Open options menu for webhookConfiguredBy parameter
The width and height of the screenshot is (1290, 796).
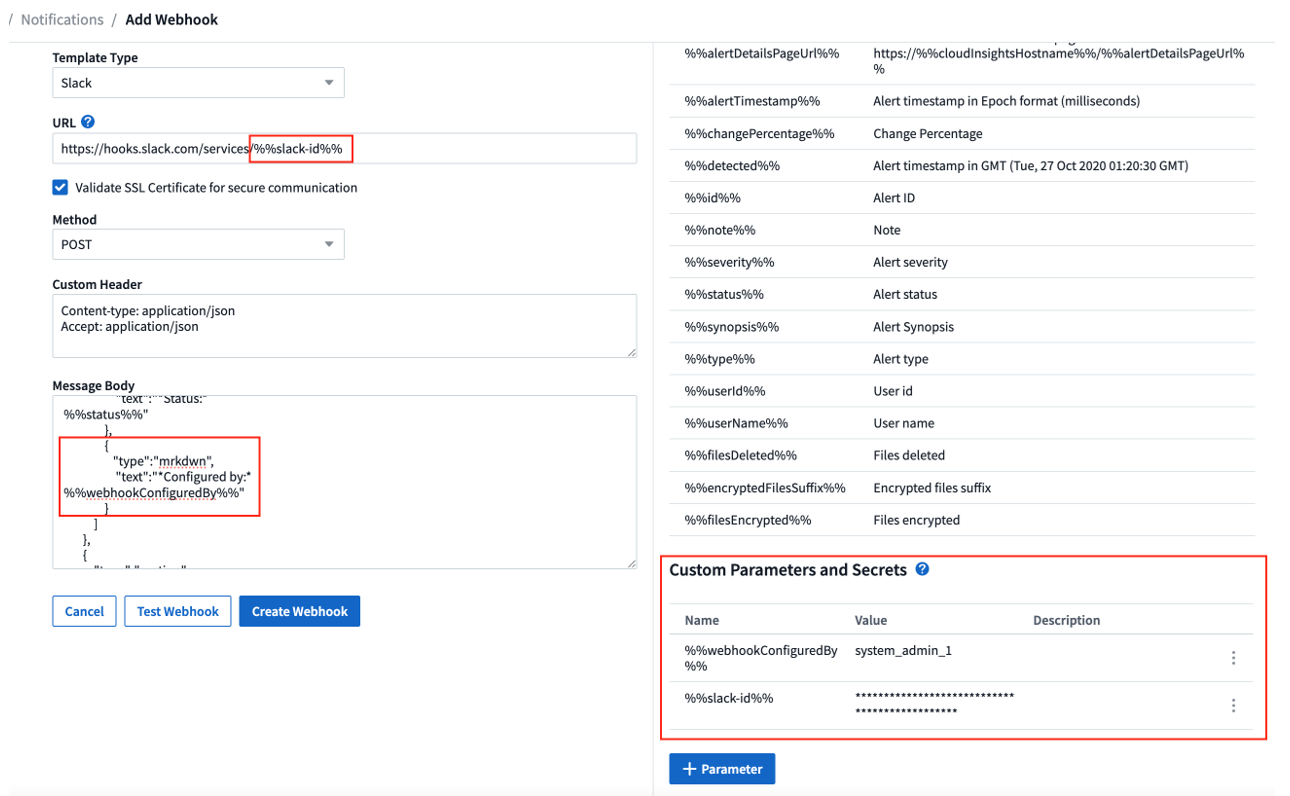[x=1233, y=658]
